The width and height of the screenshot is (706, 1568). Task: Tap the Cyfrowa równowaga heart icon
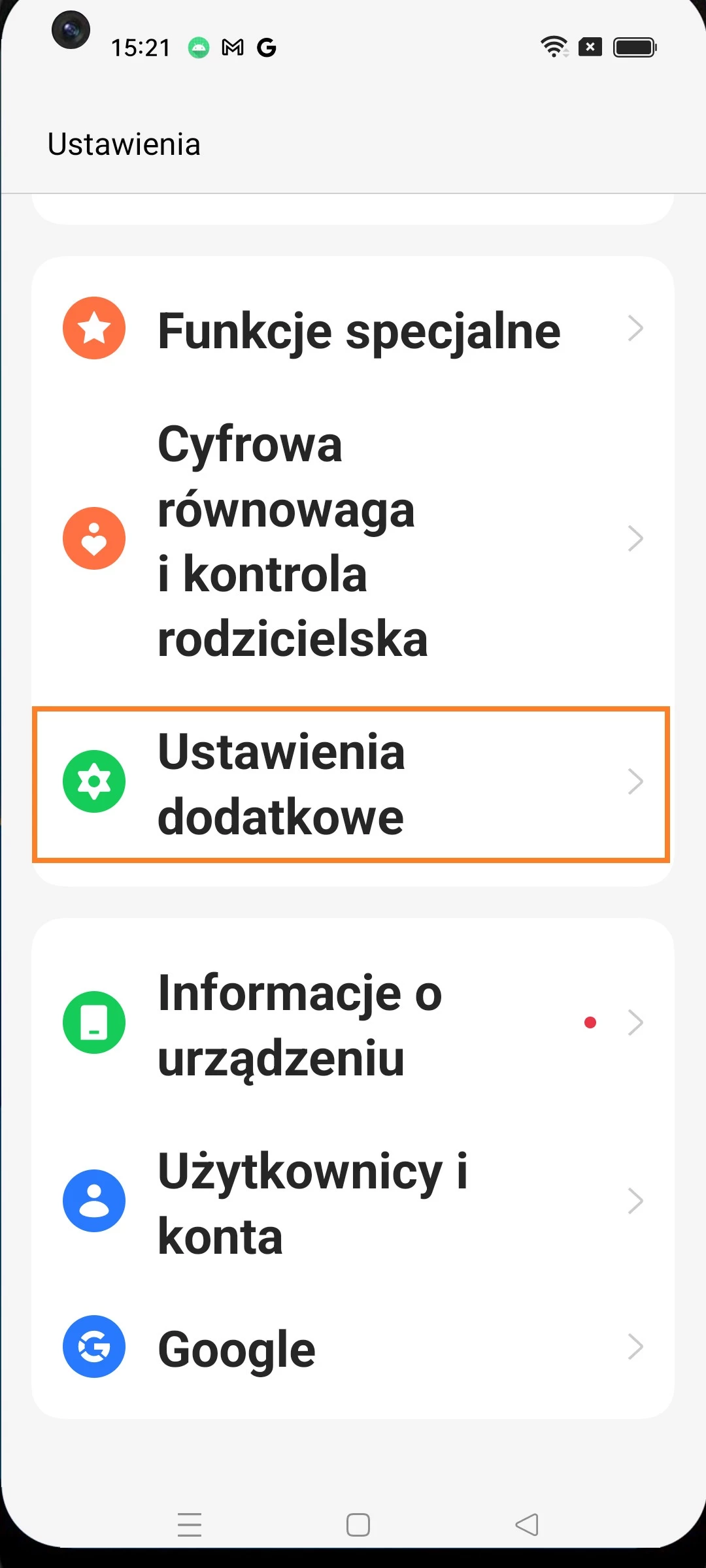(94, 538)
